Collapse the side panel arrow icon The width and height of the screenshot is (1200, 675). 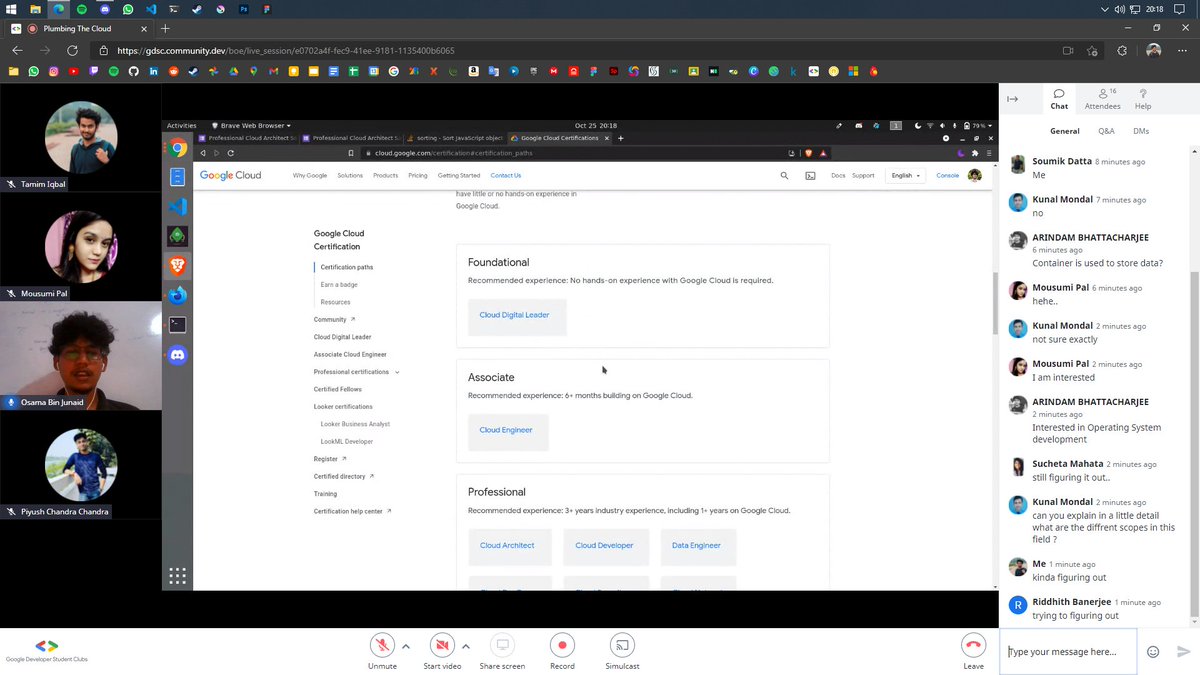(1012, 98)
